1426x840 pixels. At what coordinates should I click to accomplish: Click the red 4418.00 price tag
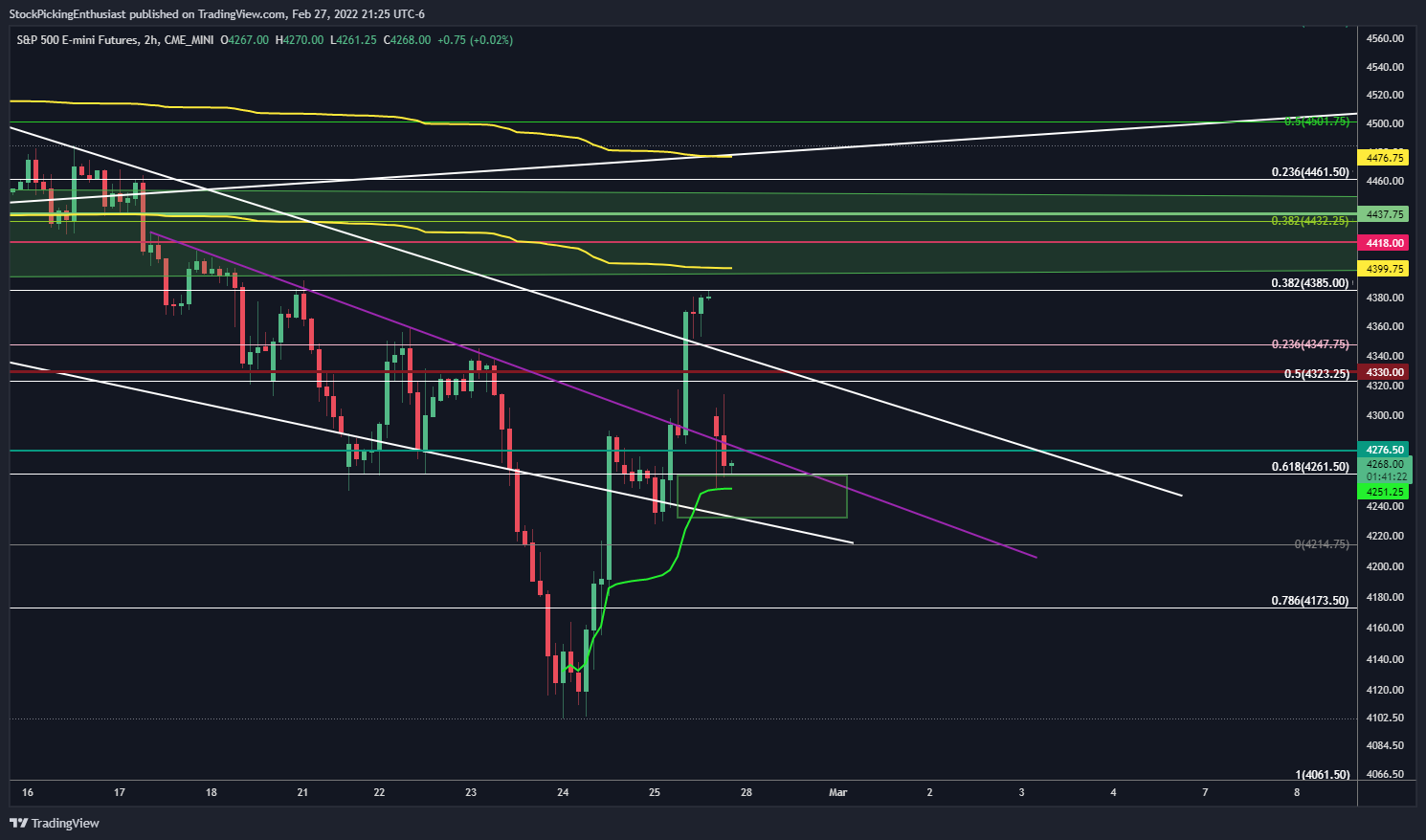point(1385,243)
